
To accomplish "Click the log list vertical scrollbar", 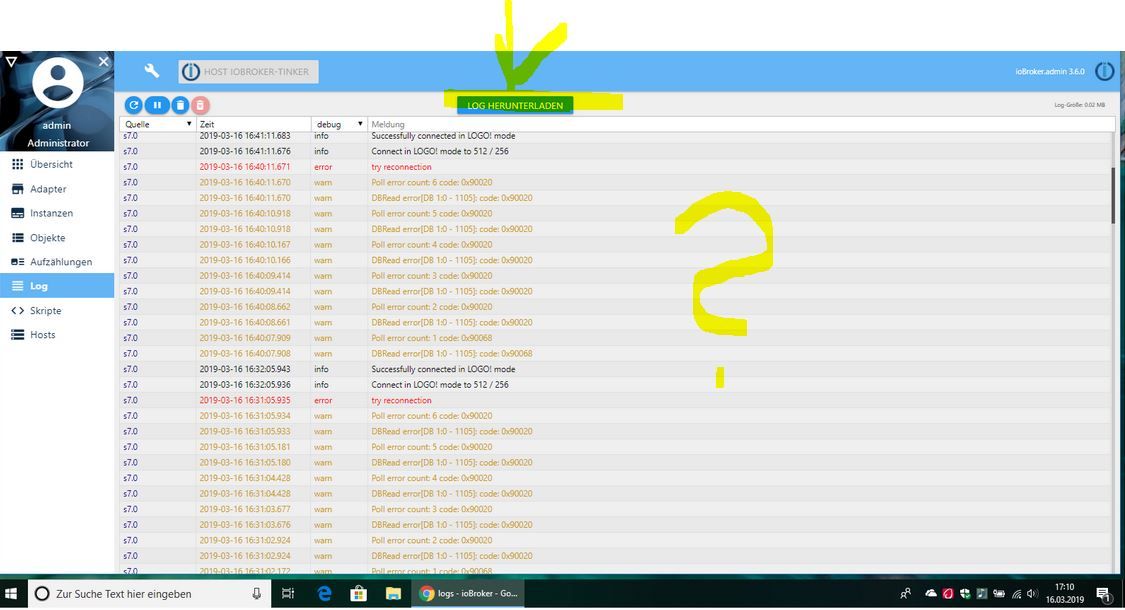I will point(1114,194).
